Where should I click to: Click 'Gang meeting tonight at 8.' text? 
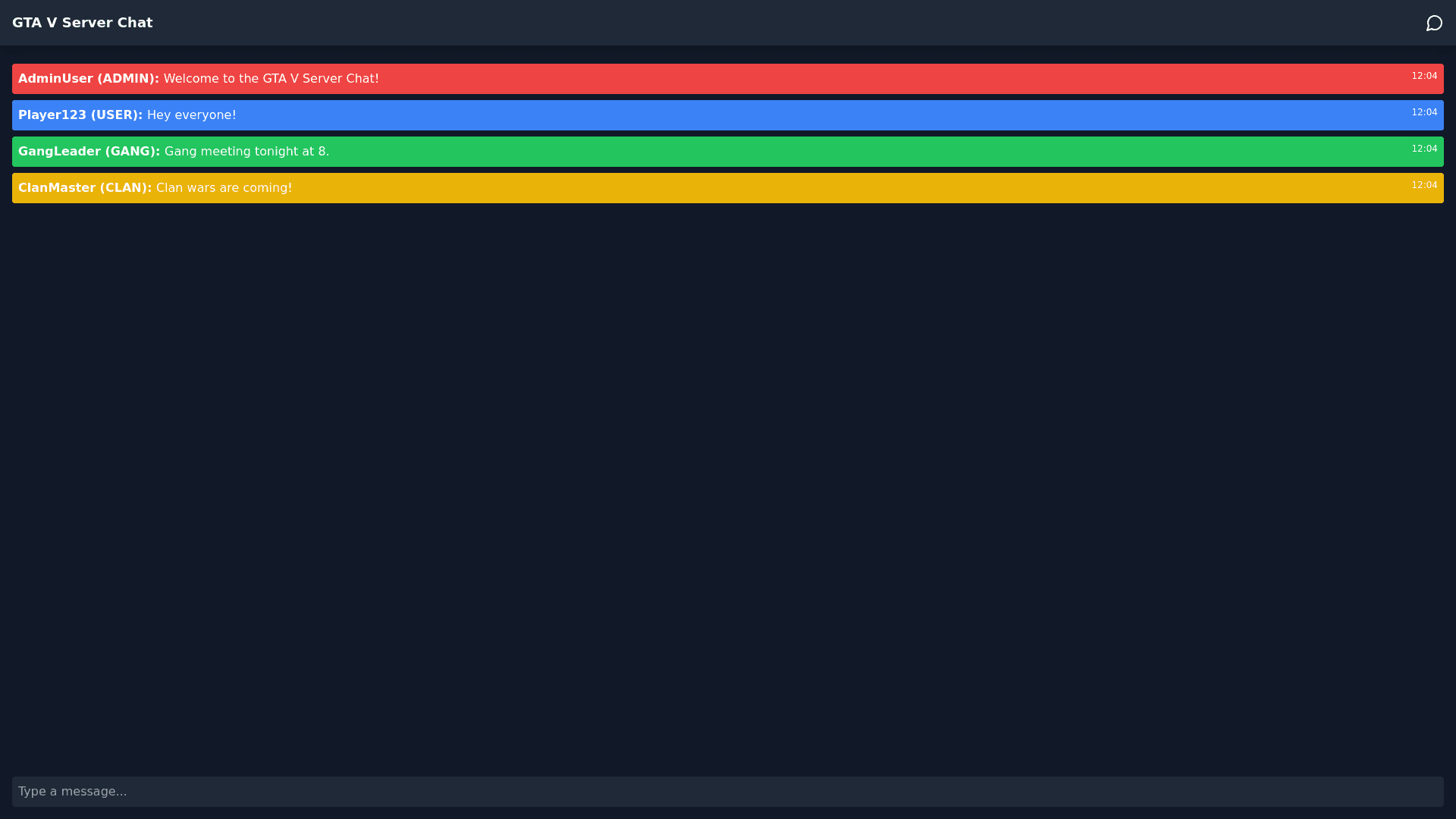pos(246,152)
